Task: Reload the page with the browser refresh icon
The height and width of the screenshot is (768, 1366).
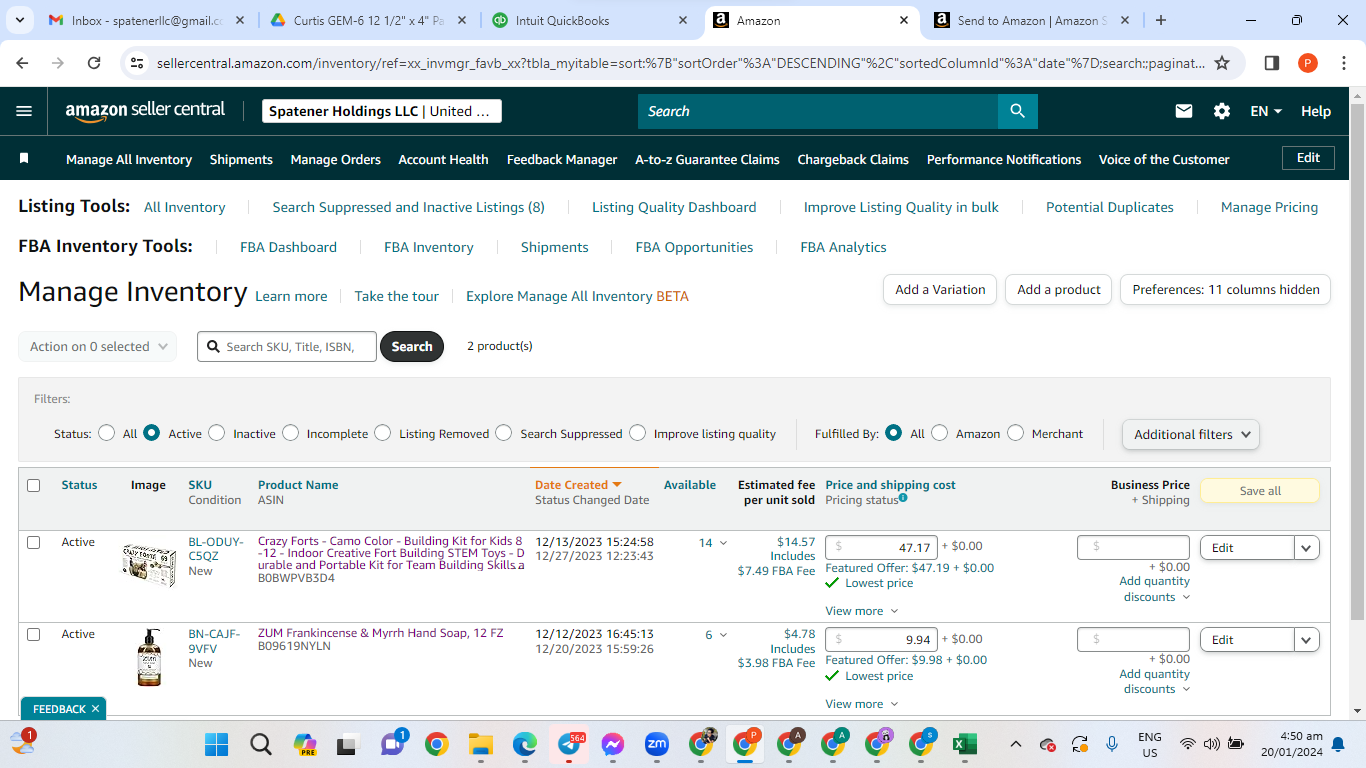Action: tap(94, 63)
